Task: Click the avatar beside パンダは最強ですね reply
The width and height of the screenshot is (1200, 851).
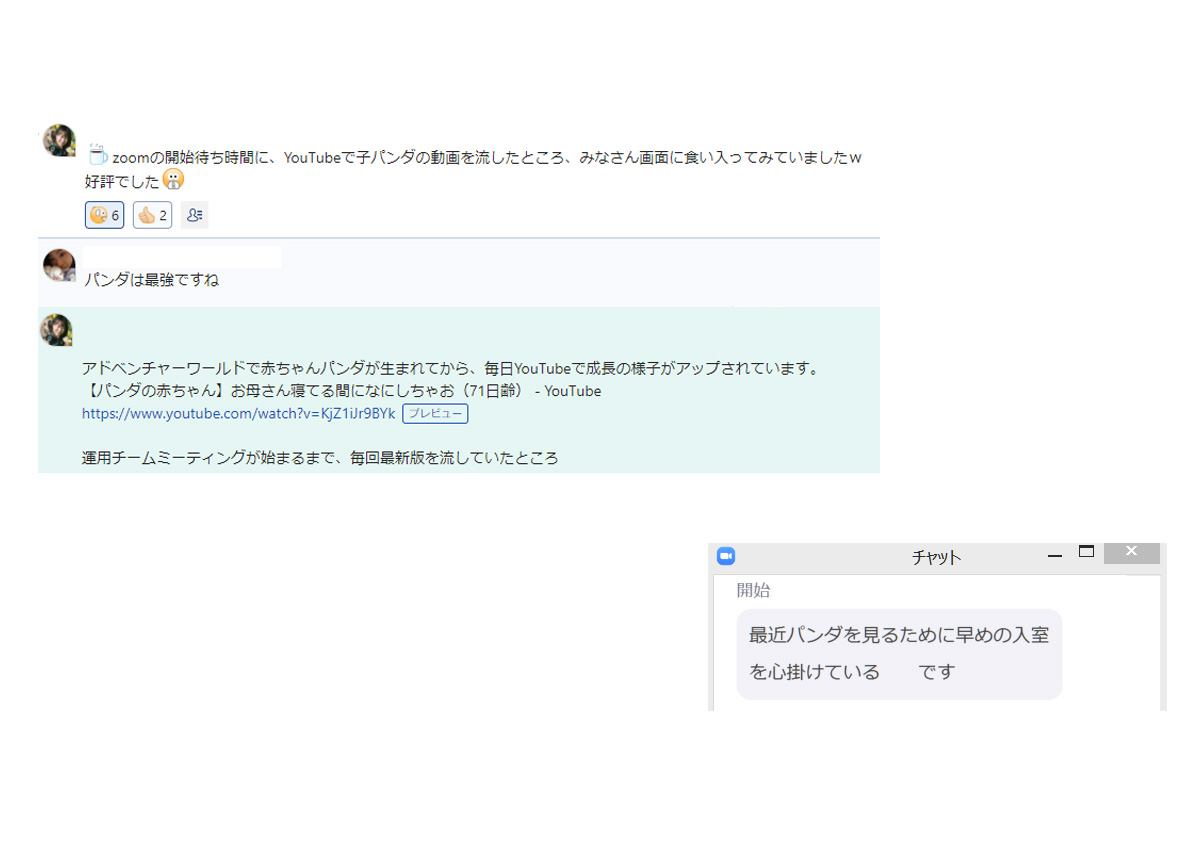Action: click(x=59, y=265)
